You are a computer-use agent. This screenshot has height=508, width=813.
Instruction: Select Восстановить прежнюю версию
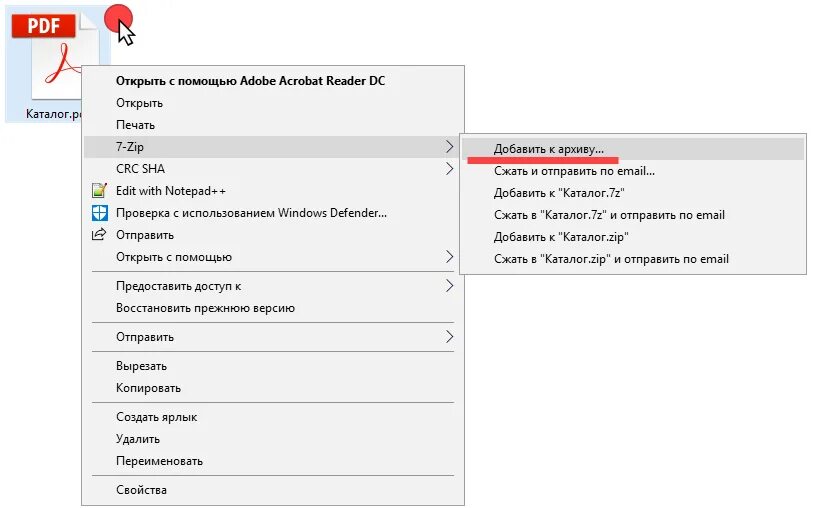(205, 308)
